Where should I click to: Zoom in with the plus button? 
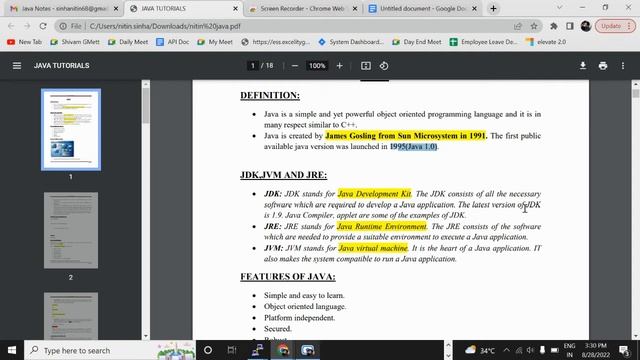tap(340, 66)
